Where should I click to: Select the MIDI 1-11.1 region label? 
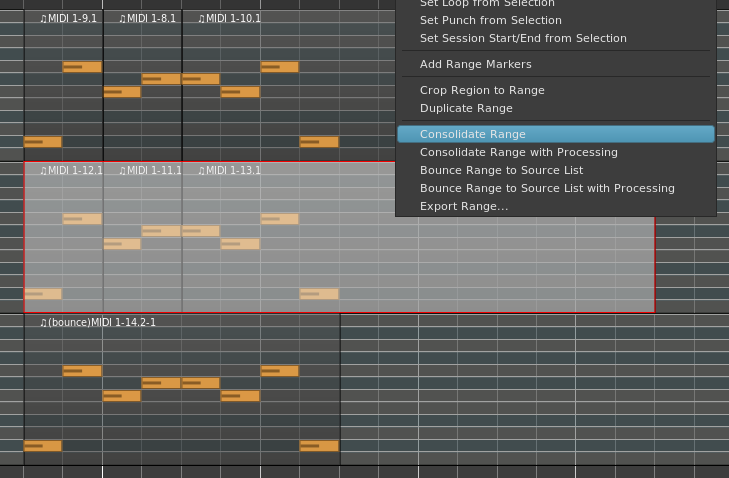coord(150,171)
